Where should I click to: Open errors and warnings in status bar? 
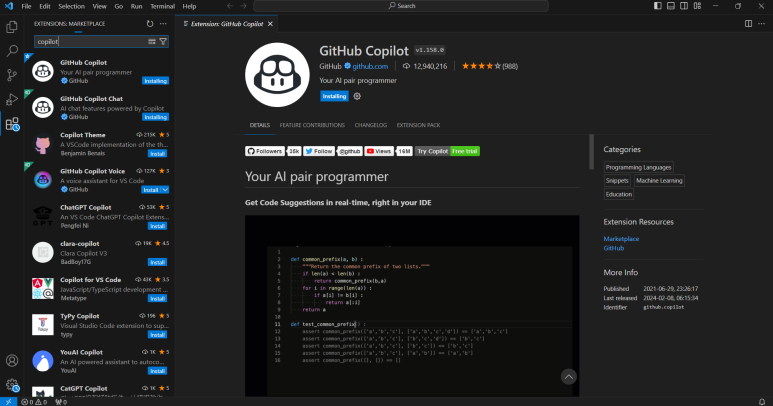click(x=34, y=402)
